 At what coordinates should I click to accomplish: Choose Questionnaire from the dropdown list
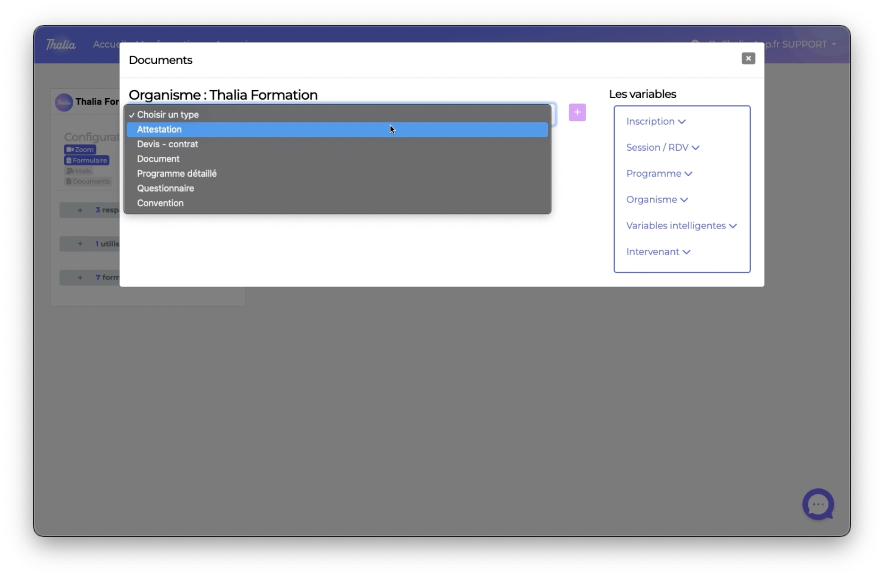165,189
